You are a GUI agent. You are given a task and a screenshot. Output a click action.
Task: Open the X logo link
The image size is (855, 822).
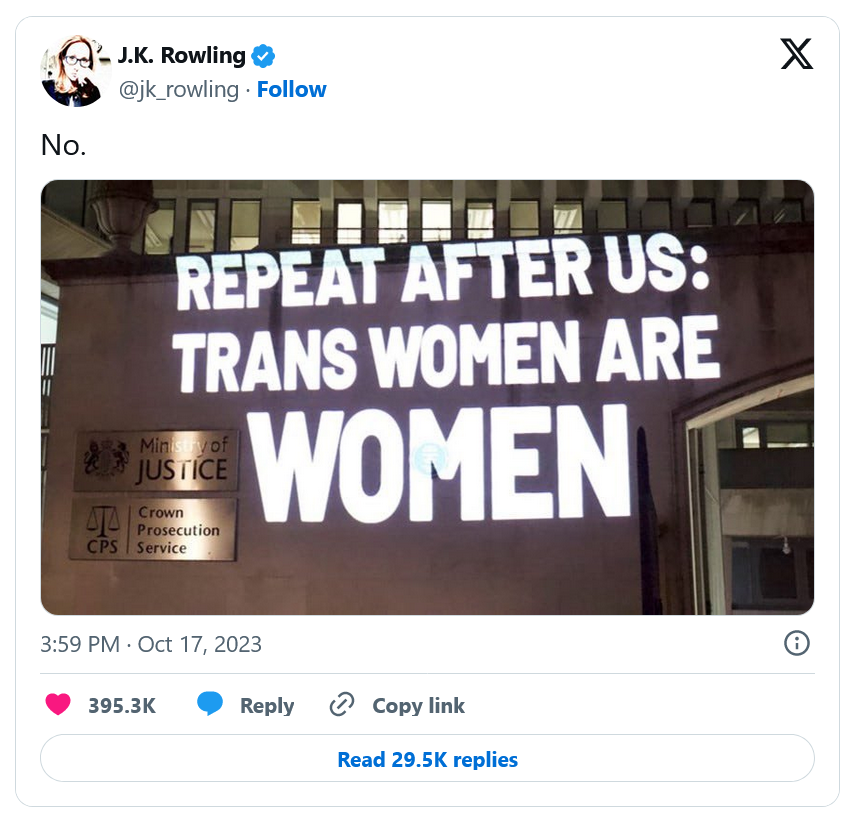click(796, 53)
